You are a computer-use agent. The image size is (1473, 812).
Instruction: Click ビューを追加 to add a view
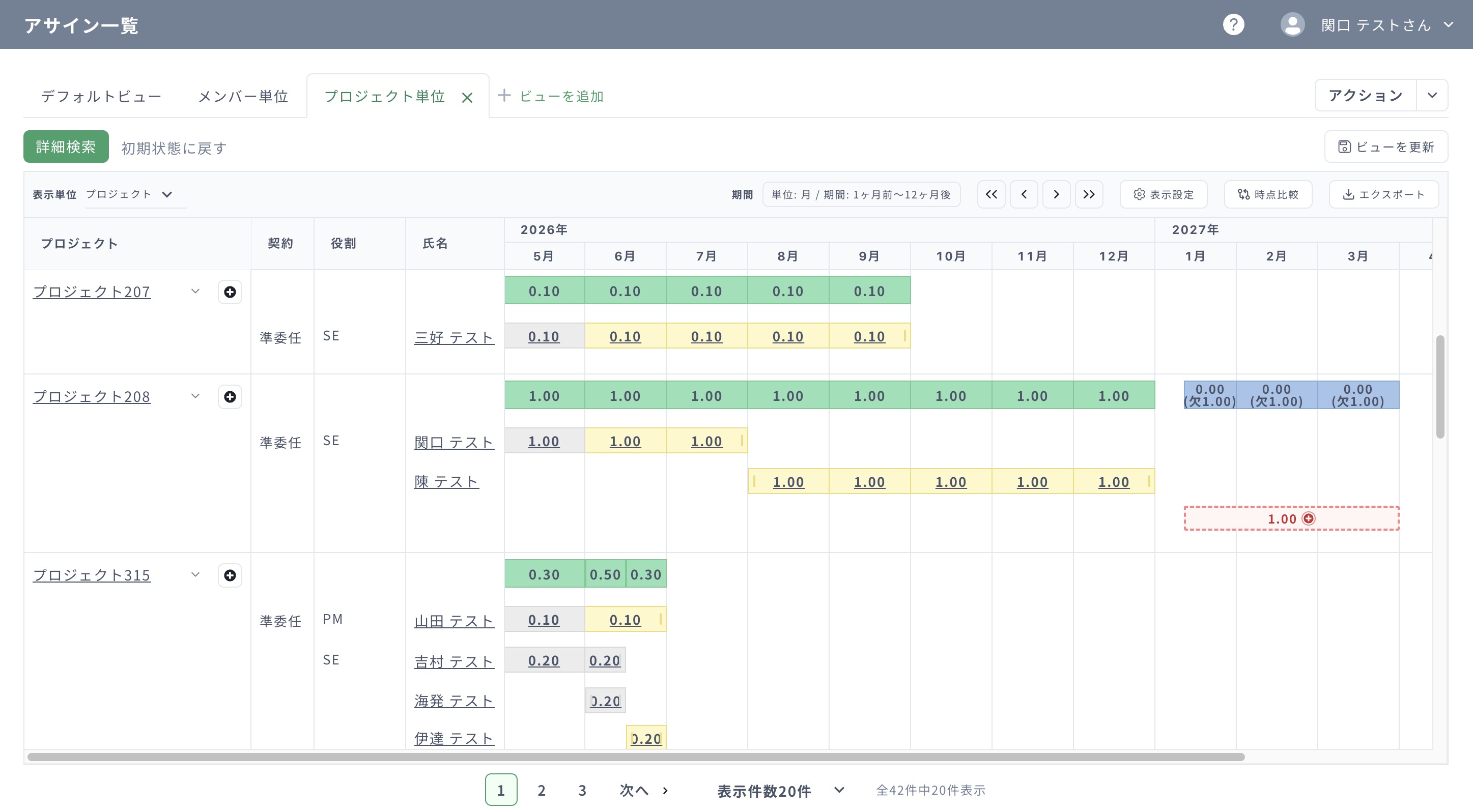click(551, 96)
